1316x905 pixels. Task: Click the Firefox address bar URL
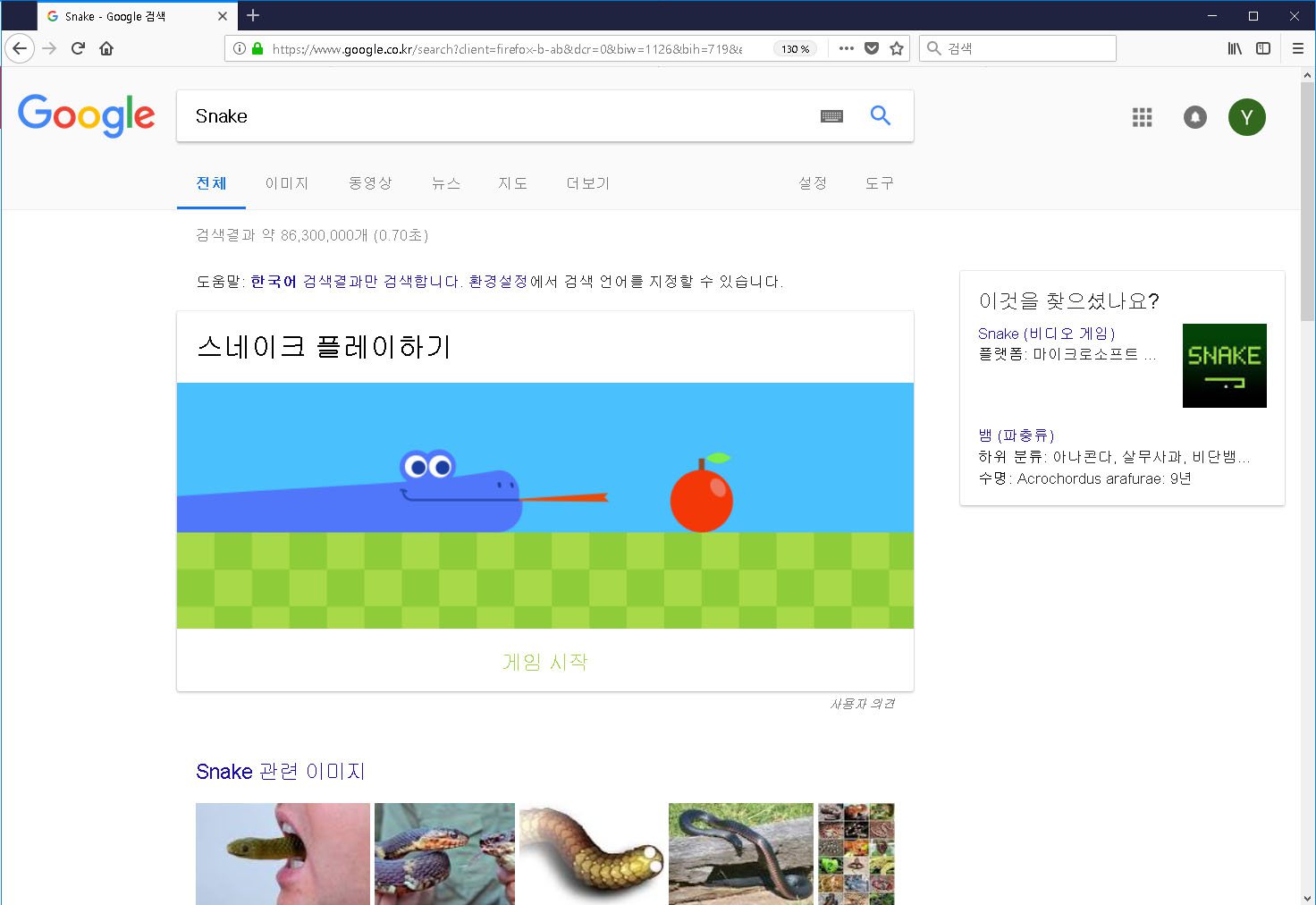tap(507, 49)
